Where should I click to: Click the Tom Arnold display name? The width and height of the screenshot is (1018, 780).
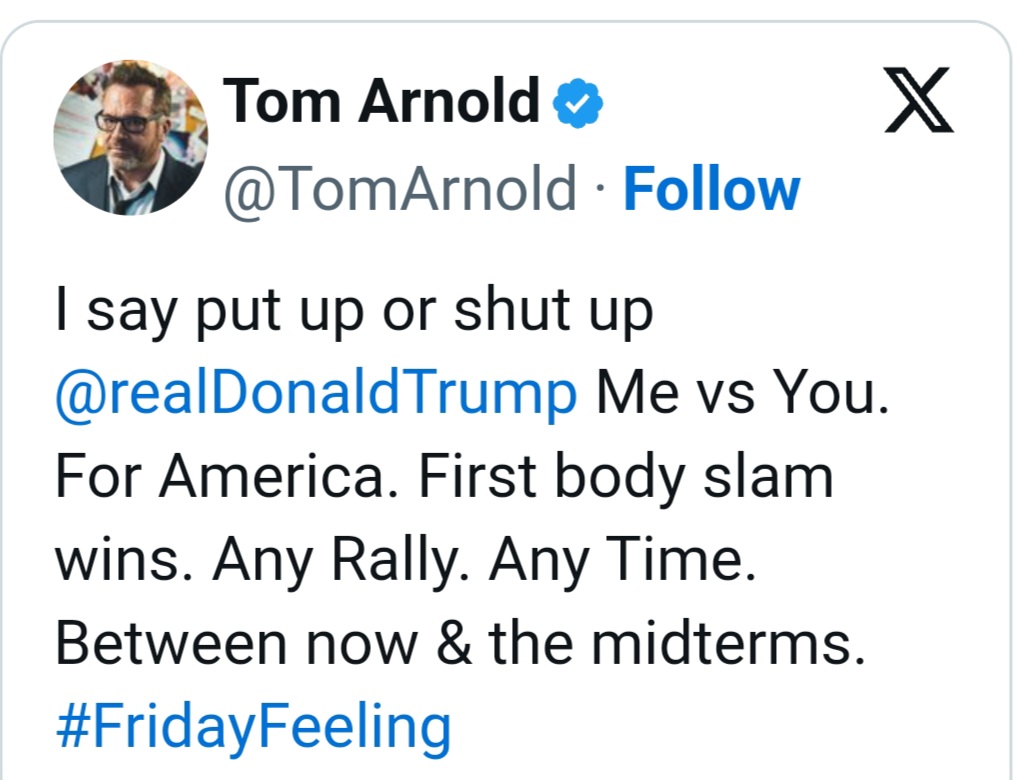pos(382,102)
